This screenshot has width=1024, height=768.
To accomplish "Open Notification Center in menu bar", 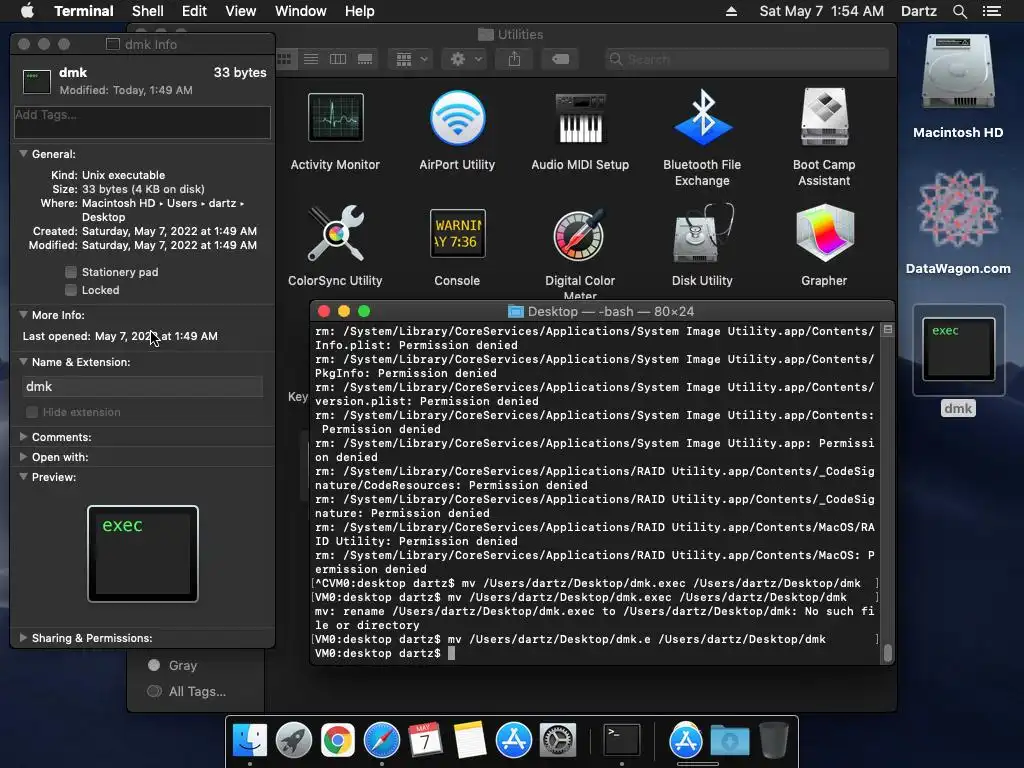I will click(x=991, y=11).
